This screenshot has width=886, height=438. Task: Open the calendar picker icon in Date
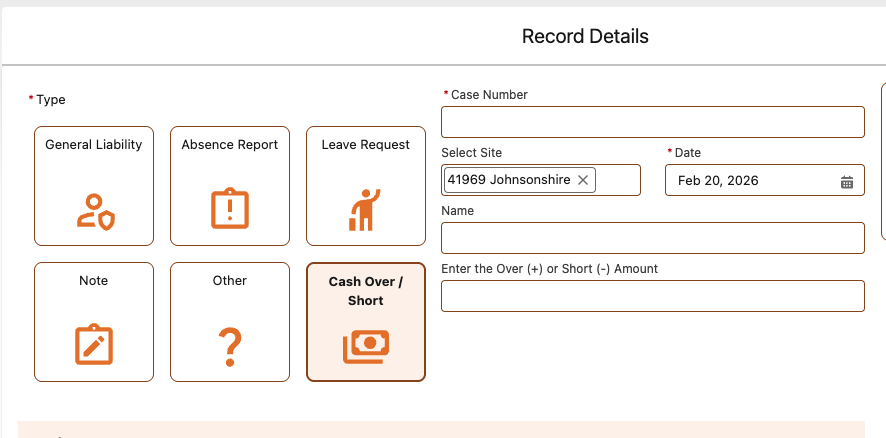[847, 181]
